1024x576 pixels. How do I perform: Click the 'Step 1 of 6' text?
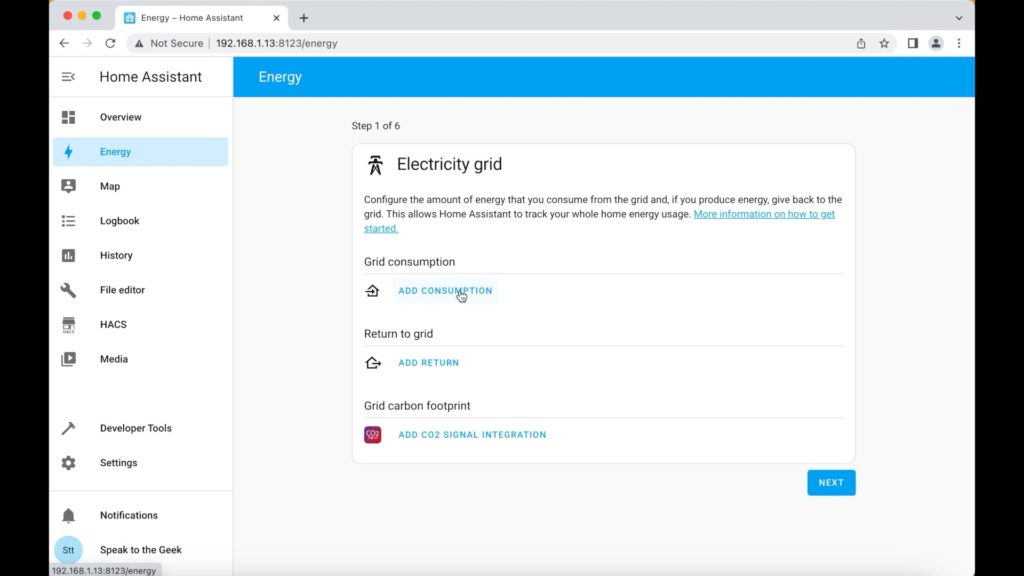click(x=376, y=126)
